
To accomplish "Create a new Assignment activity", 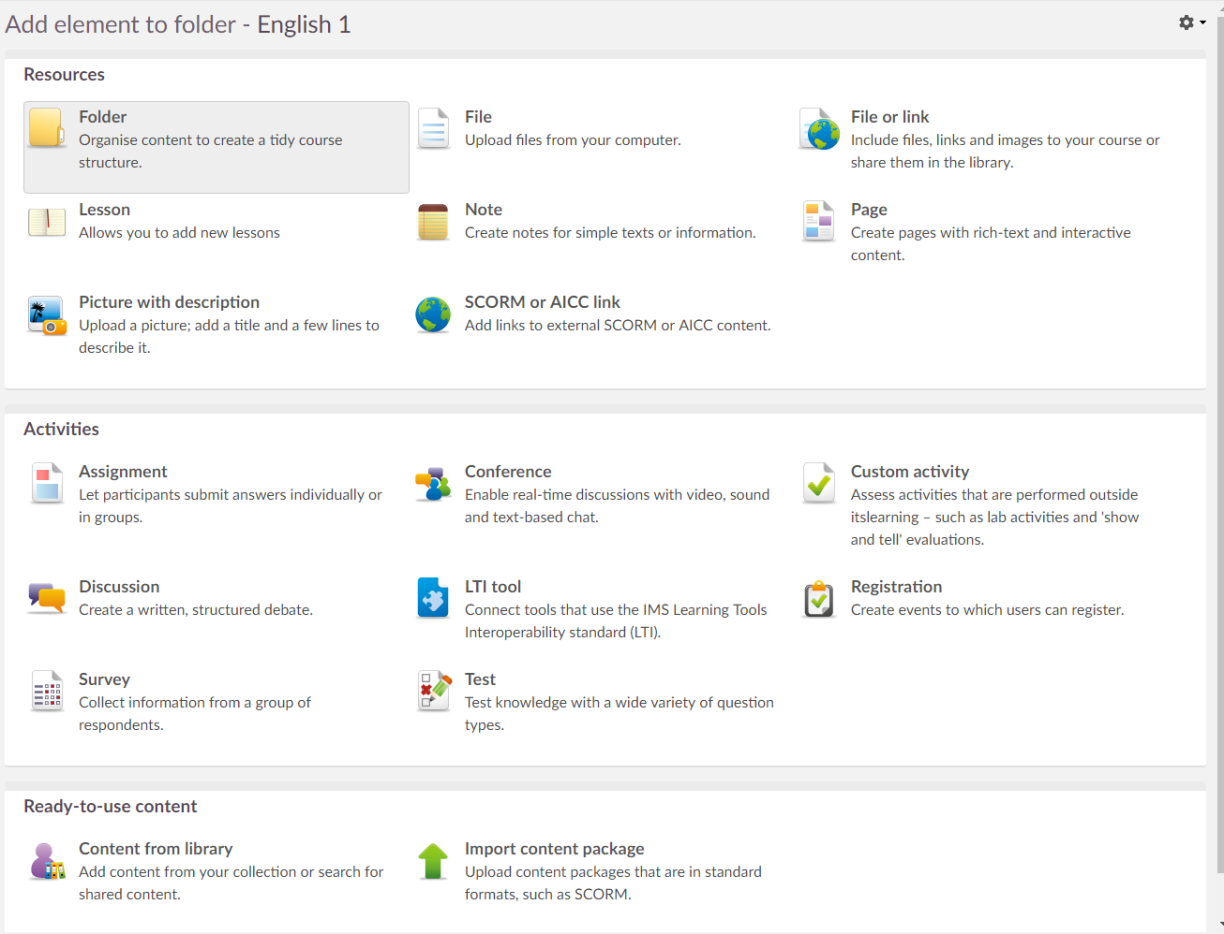I will 123,472.
